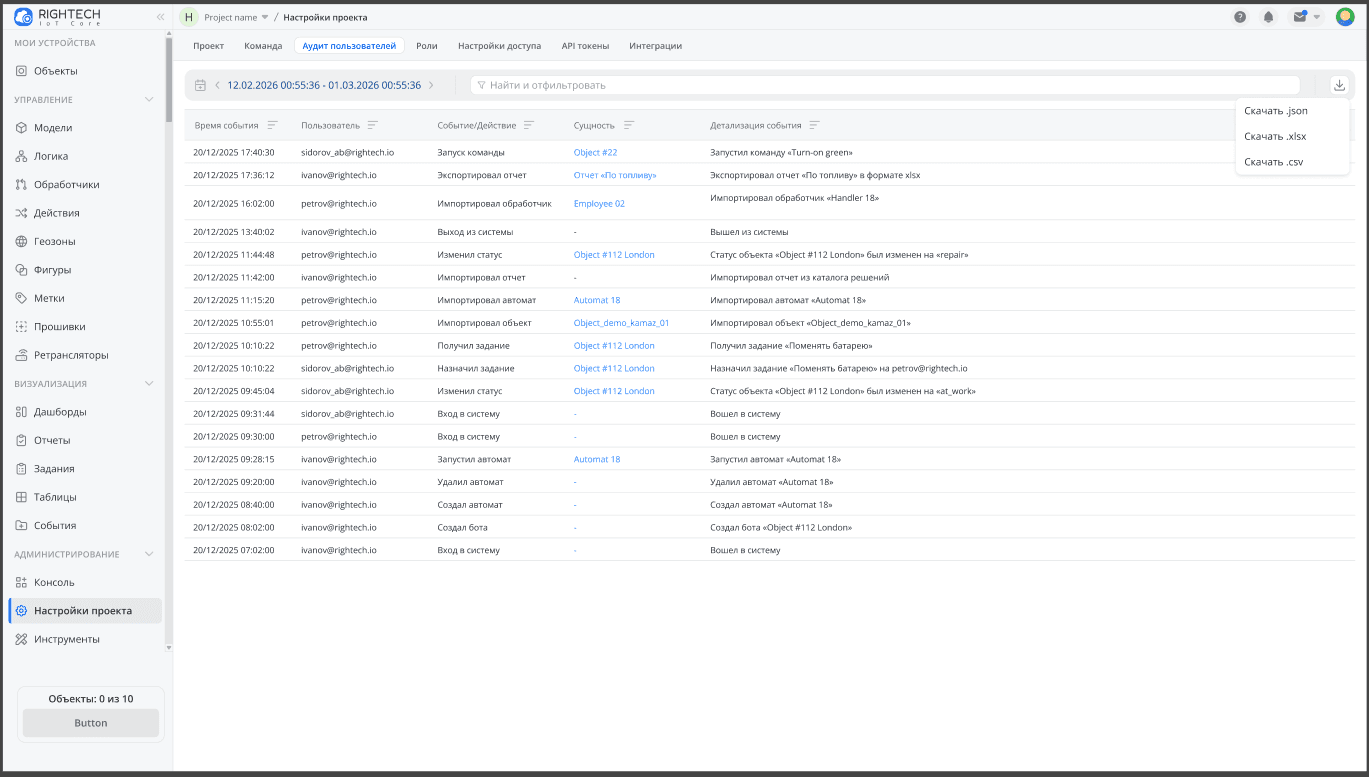Open the help question mark icon
The image size is (1369, 777).
1240,17
